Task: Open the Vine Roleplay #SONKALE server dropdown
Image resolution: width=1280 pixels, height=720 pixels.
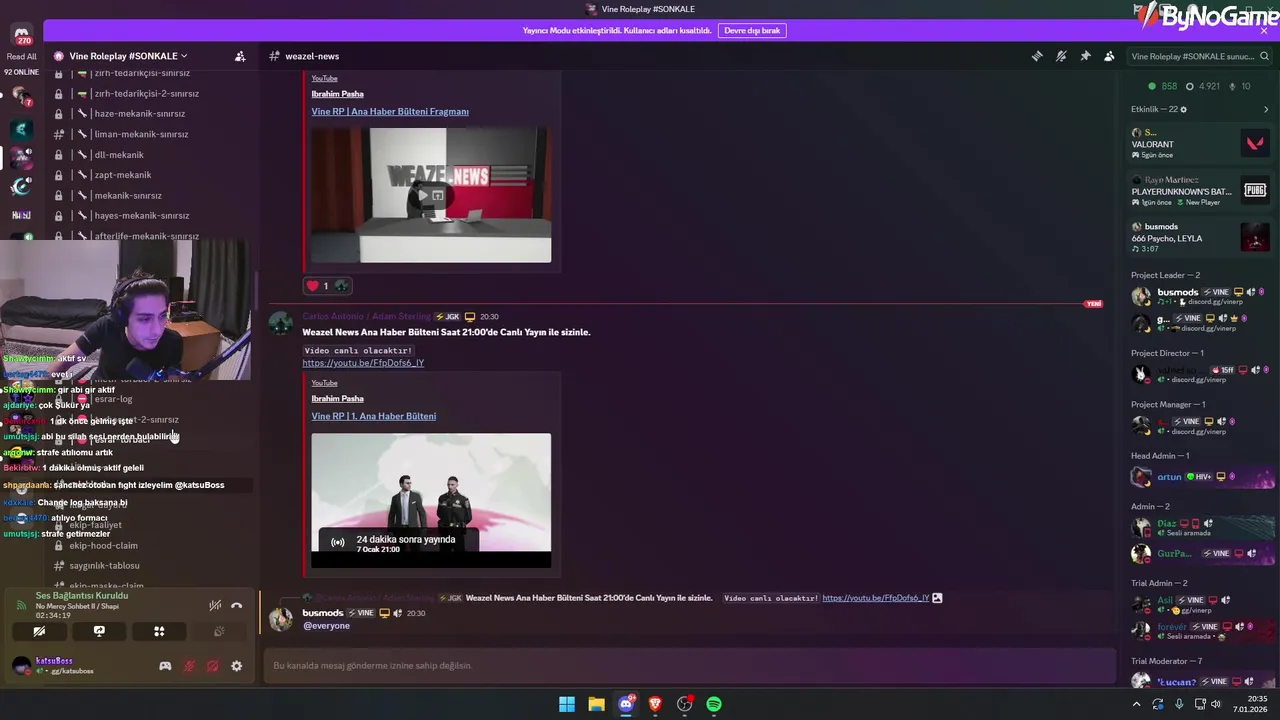Action: coord(128,56)
